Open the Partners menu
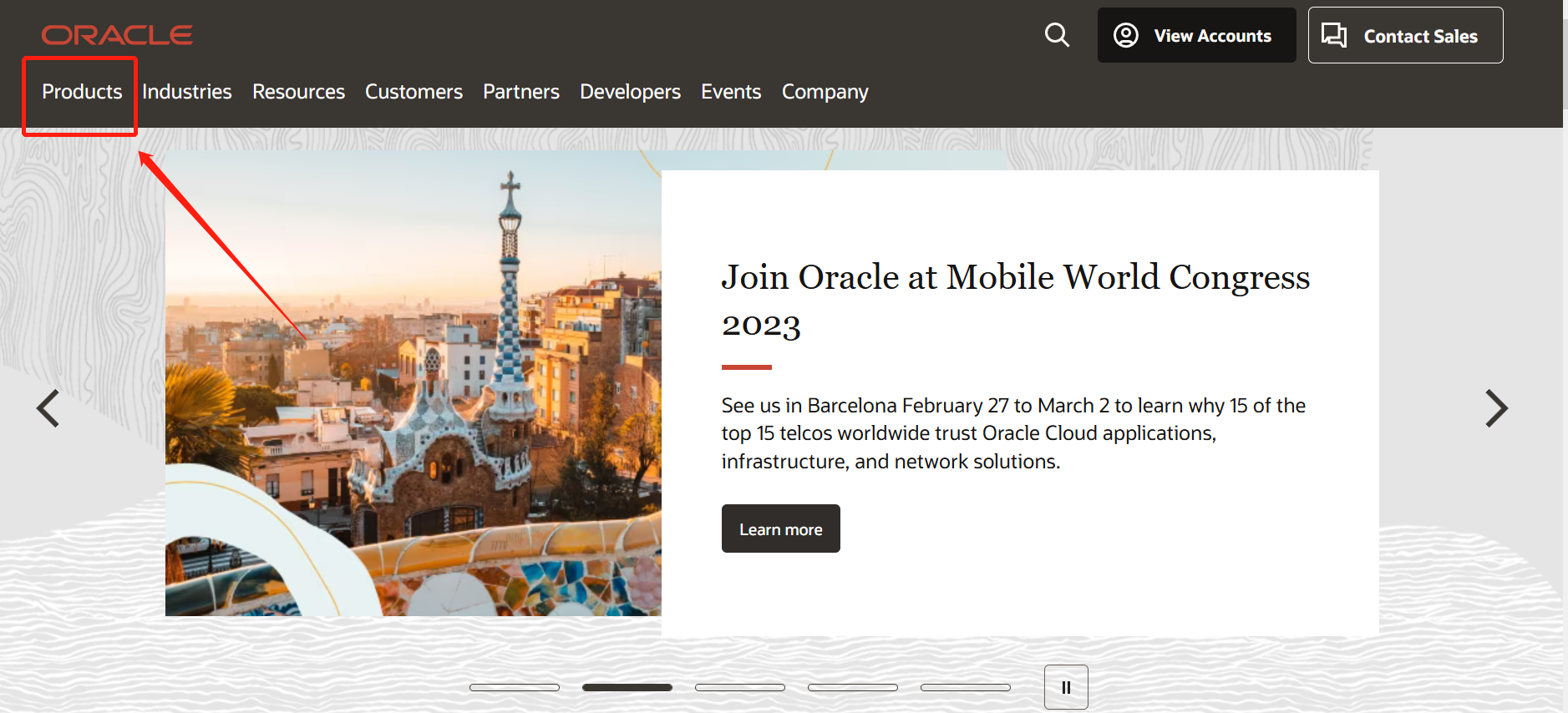The height and width of the screenshot is (713, 1568). pyautogui.click(x=521, y=92)
